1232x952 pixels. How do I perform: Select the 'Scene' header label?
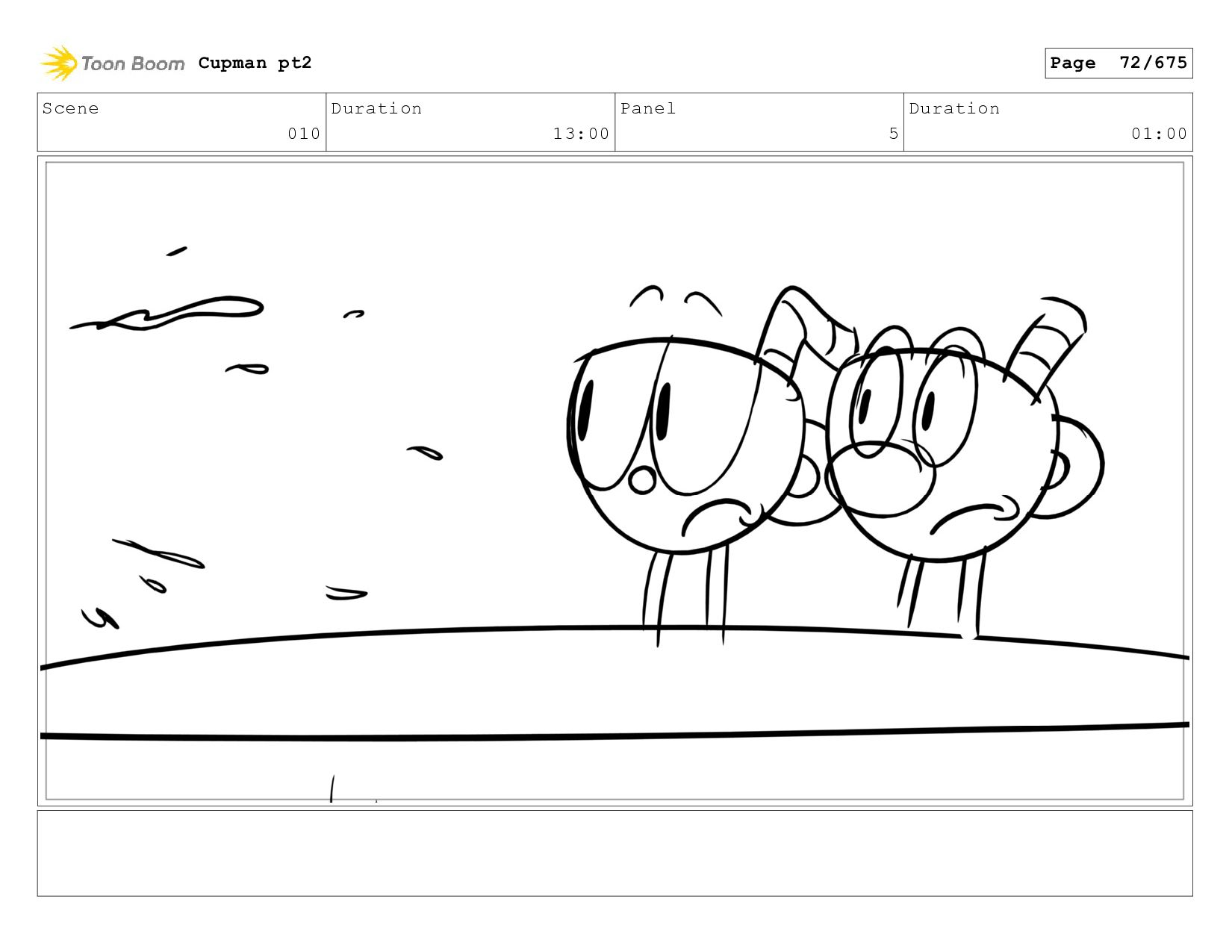(70, 108)
